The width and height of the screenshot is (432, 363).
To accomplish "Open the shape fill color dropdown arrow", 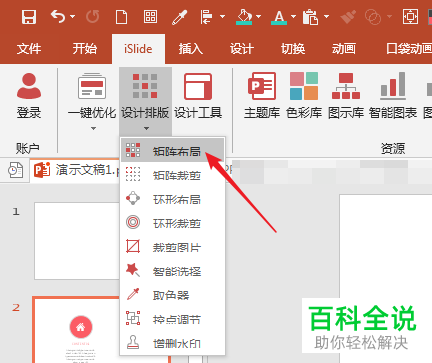I will click(259, 16).
